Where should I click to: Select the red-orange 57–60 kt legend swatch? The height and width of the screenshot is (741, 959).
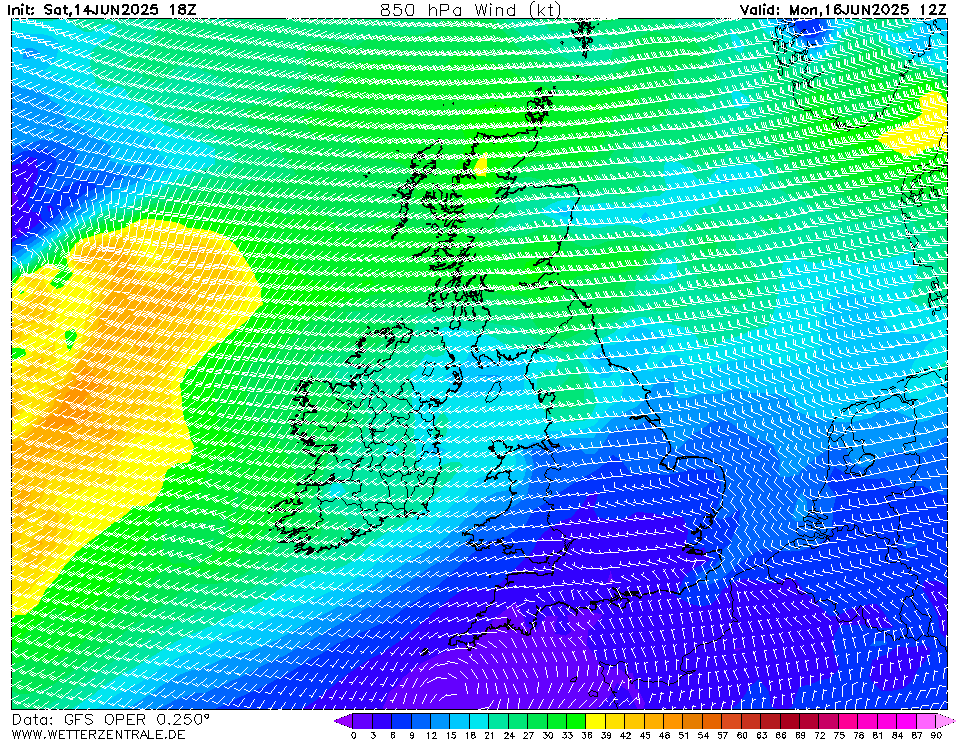[x=731, y=721]
